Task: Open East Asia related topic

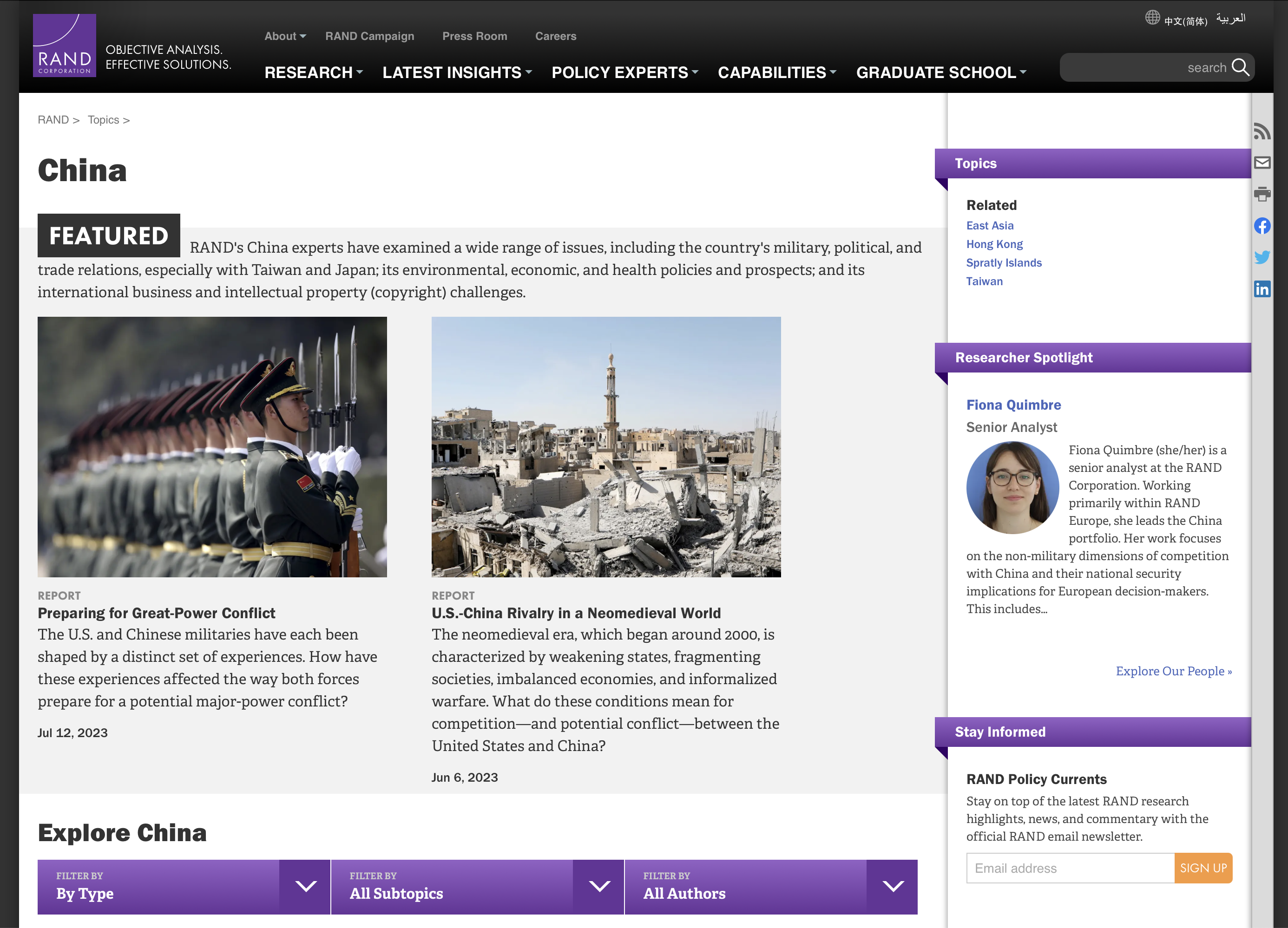Action: [x=990, y=226]
